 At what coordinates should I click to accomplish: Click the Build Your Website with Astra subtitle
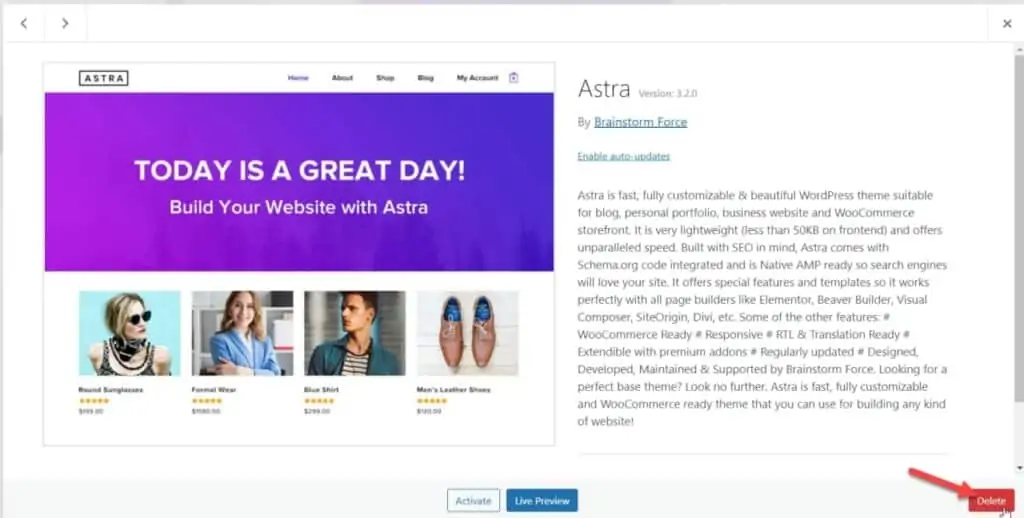click(298, 208)
